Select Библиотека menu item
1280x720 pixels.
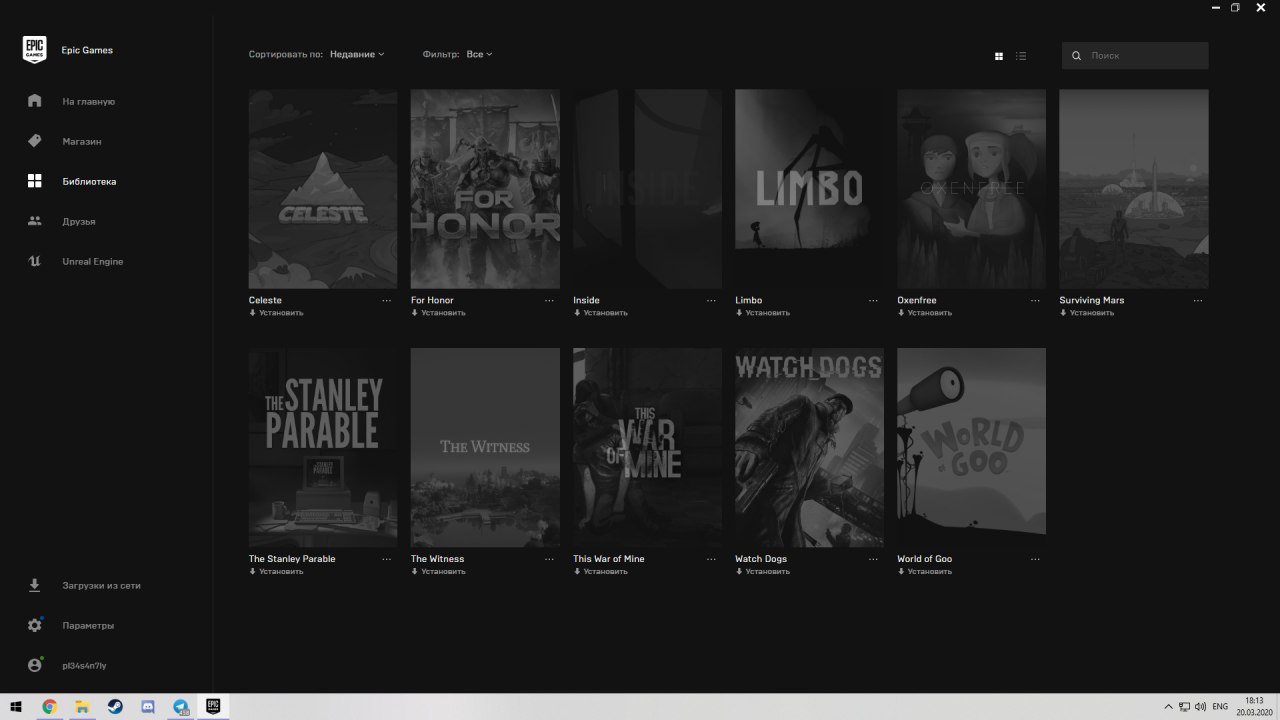pos(89,182)
